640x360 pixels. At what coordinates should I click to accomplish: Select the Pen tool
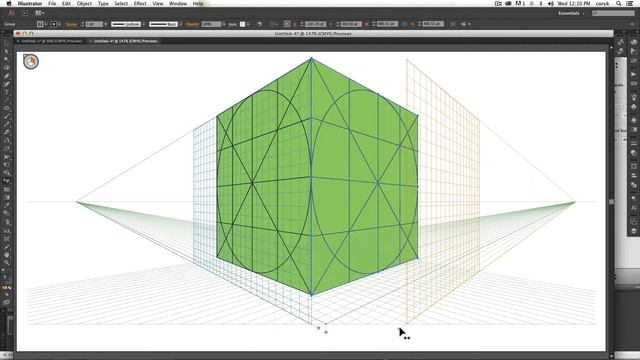(x=6, y=76)
